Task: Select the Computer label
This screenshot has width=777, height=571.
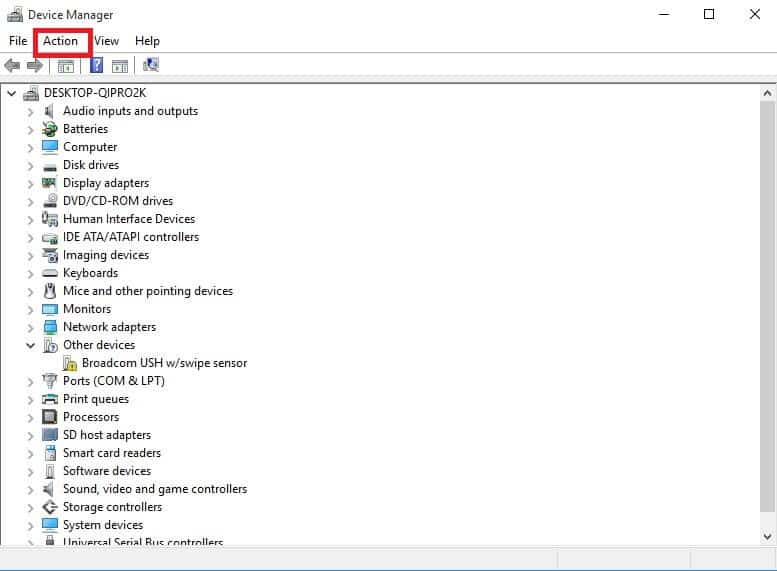Action: click(90, 147)
